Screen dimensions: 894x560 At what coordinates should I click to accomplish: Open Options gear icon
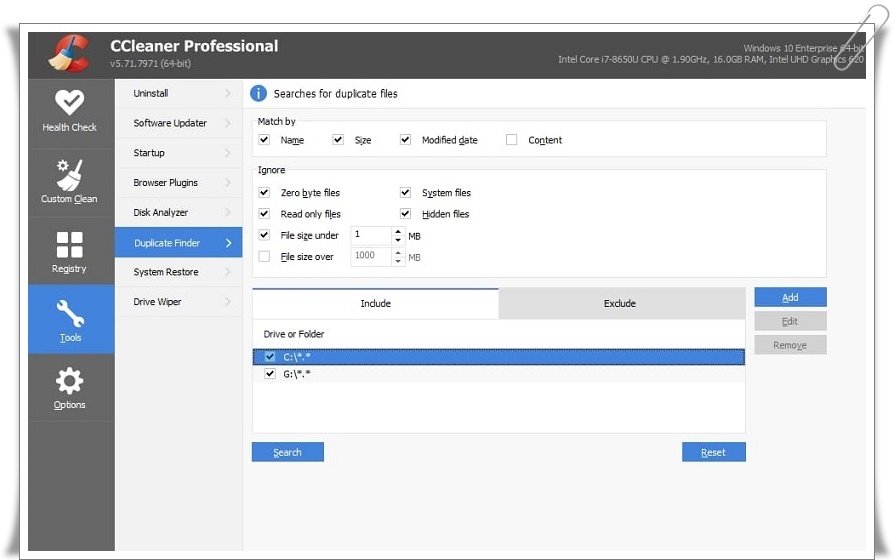[70, 380]
